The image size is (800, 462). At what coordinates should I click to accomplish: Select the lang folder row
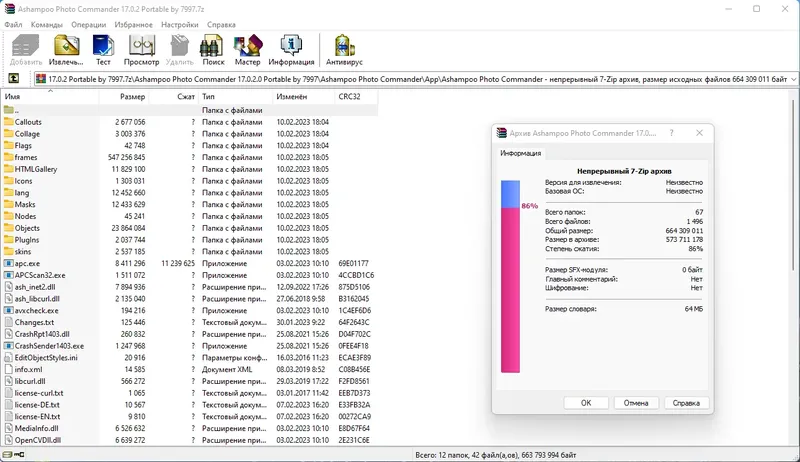[x=190, y=193]
